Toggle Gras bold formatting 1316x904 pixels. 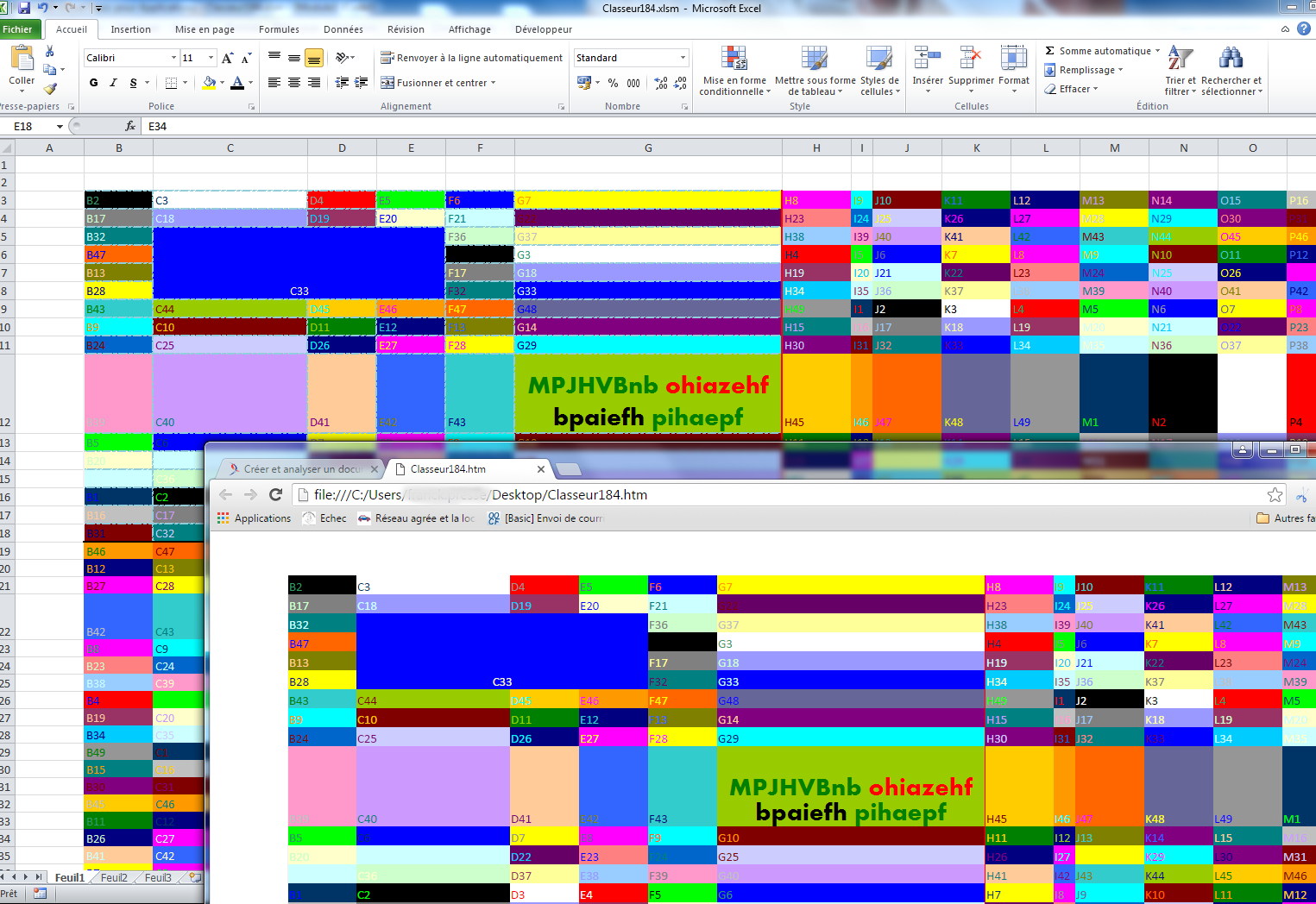[x=93, y=83]
